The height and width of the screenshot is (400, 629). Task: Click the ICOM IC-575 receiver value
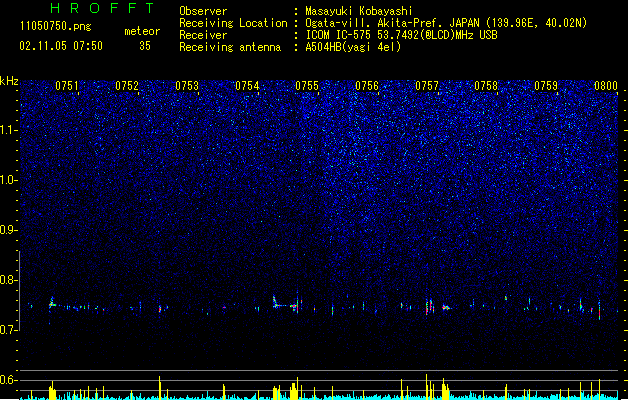(x=401, y=35)
